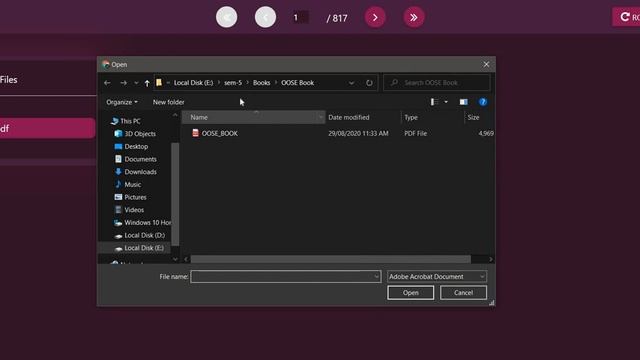Viewport: 640px width, 360px height.
Task: Click scroll right arrow of file list
Action: [491, 259]
